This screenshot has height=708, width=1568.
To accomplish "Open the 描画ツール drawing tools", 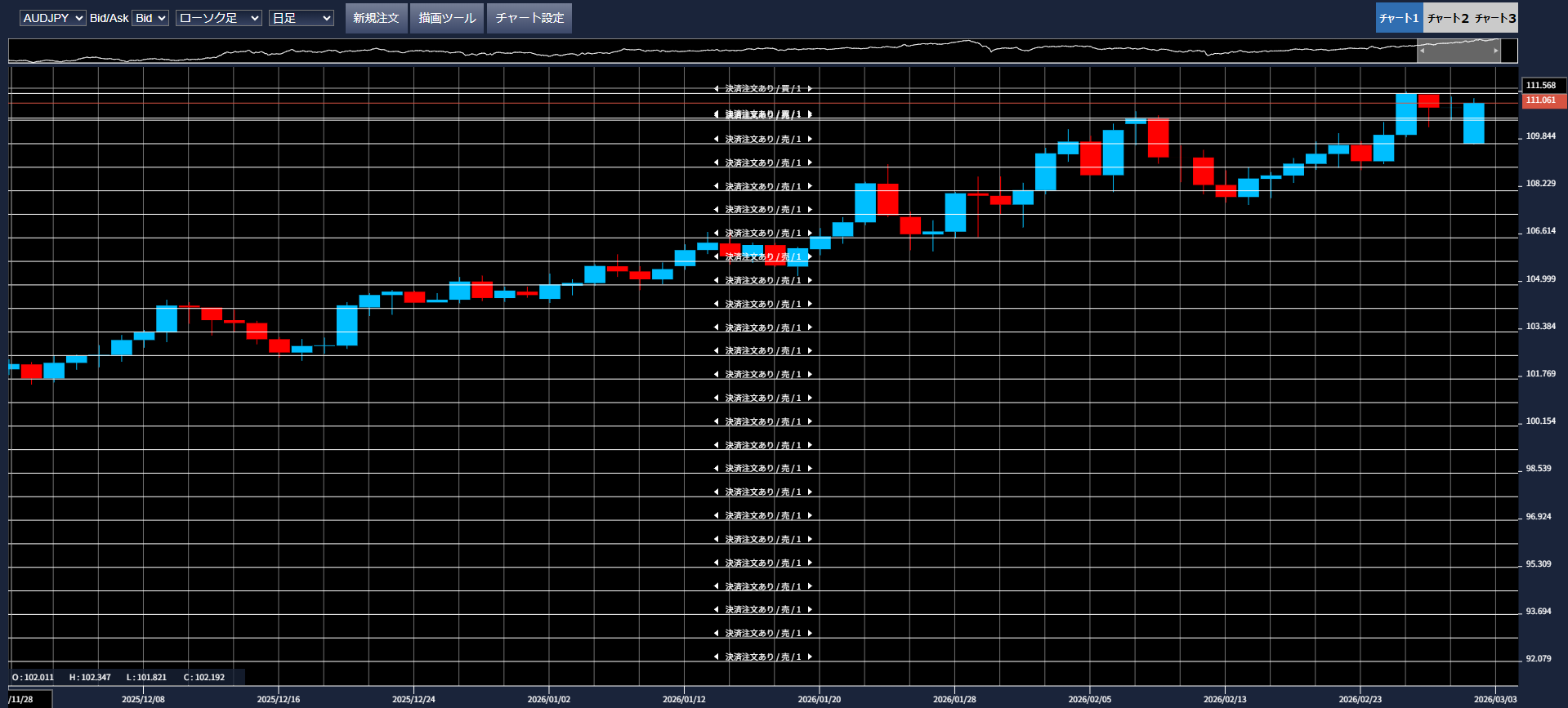I will pyautogui.click(x=447, y=18).
